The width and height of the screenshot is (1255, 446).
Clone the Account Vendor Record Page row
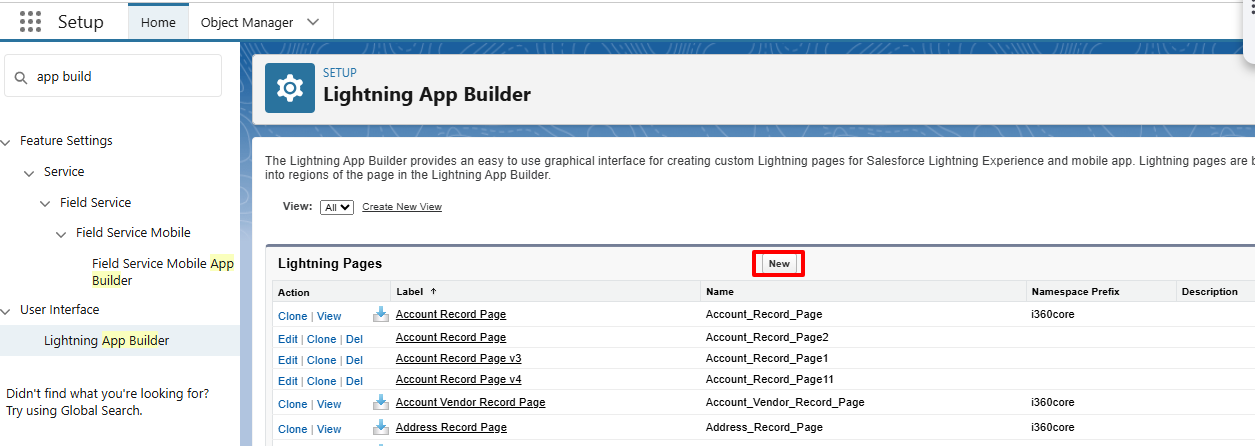pos(293,404)
